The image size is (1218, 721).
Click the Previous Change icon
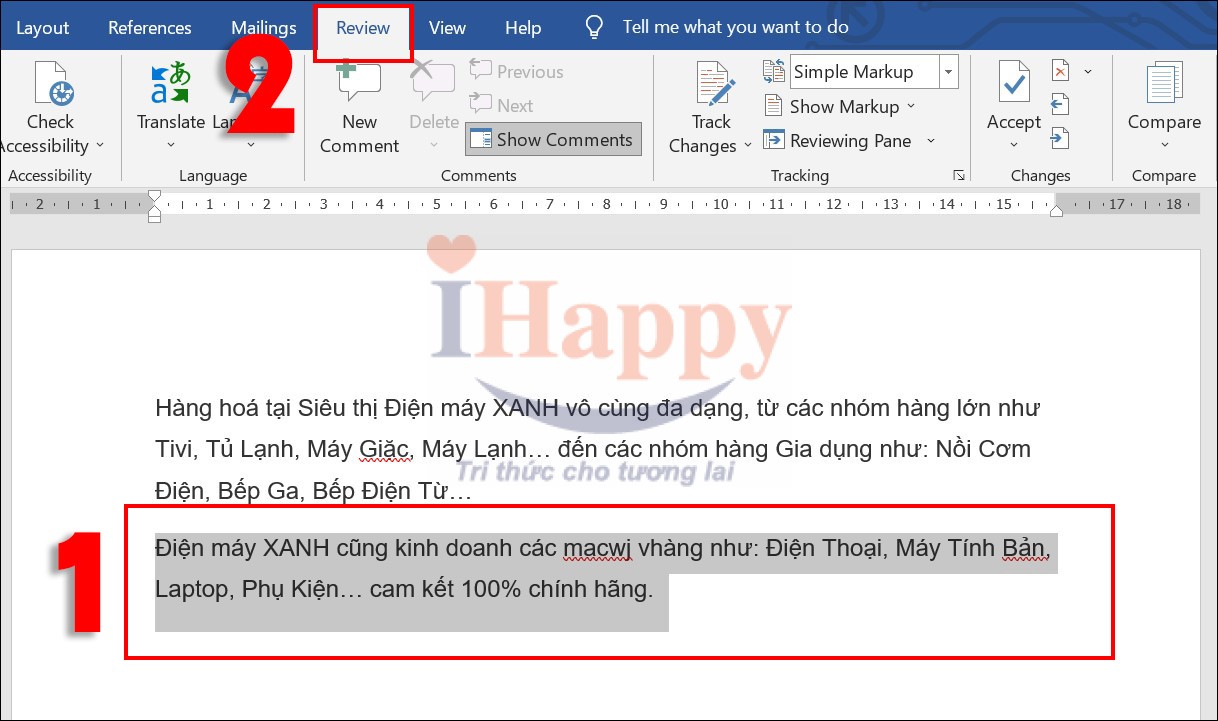click(x=1061, y=105)
